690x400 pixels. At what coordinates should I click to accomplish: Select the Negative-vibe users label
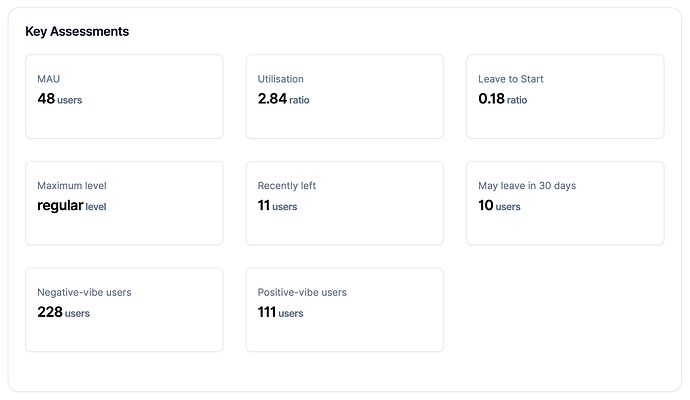(x=84, y=292)
